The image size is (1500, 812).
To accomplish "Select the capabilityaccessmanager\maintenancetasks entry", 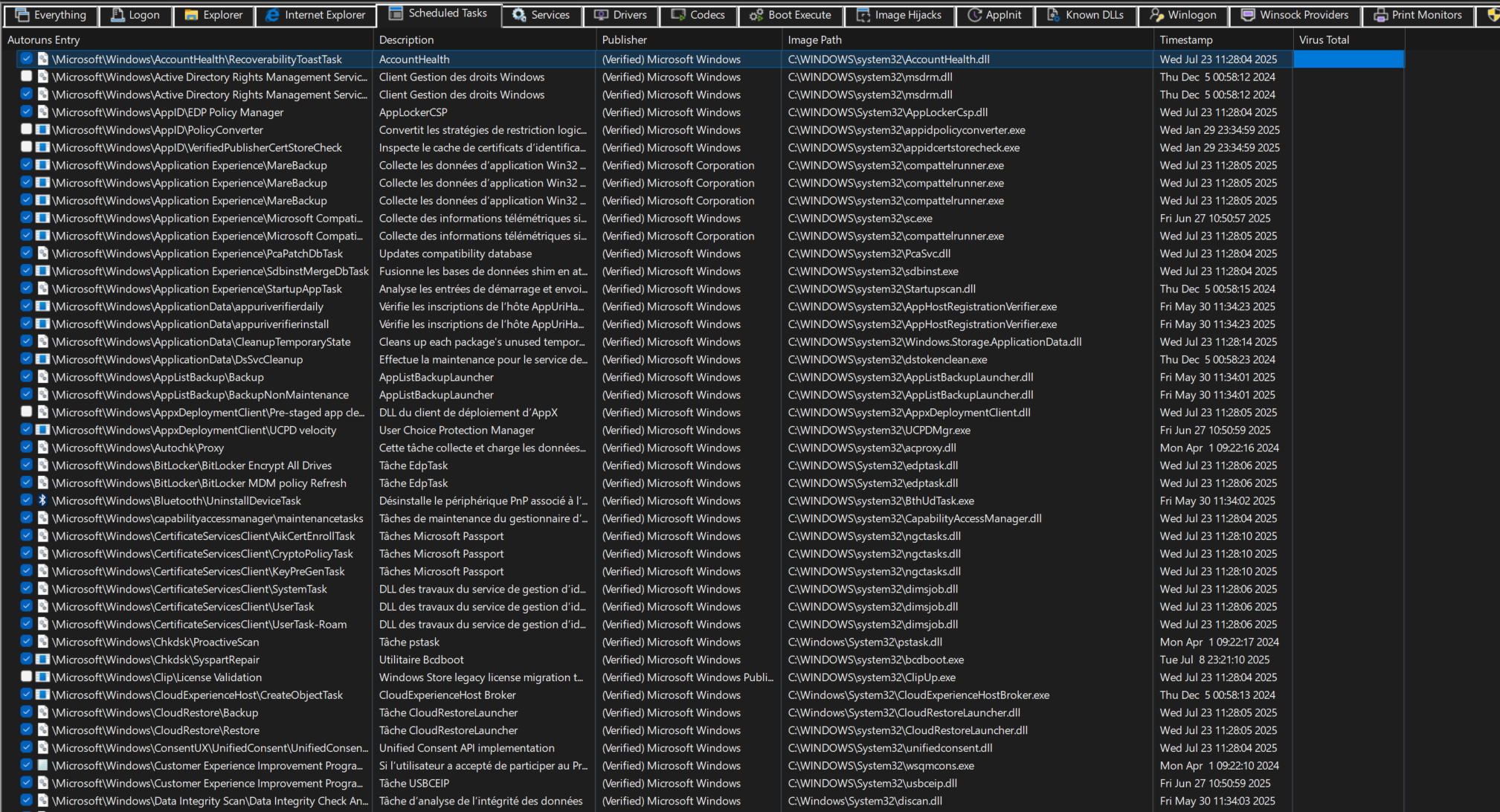I will pos(207,518).
